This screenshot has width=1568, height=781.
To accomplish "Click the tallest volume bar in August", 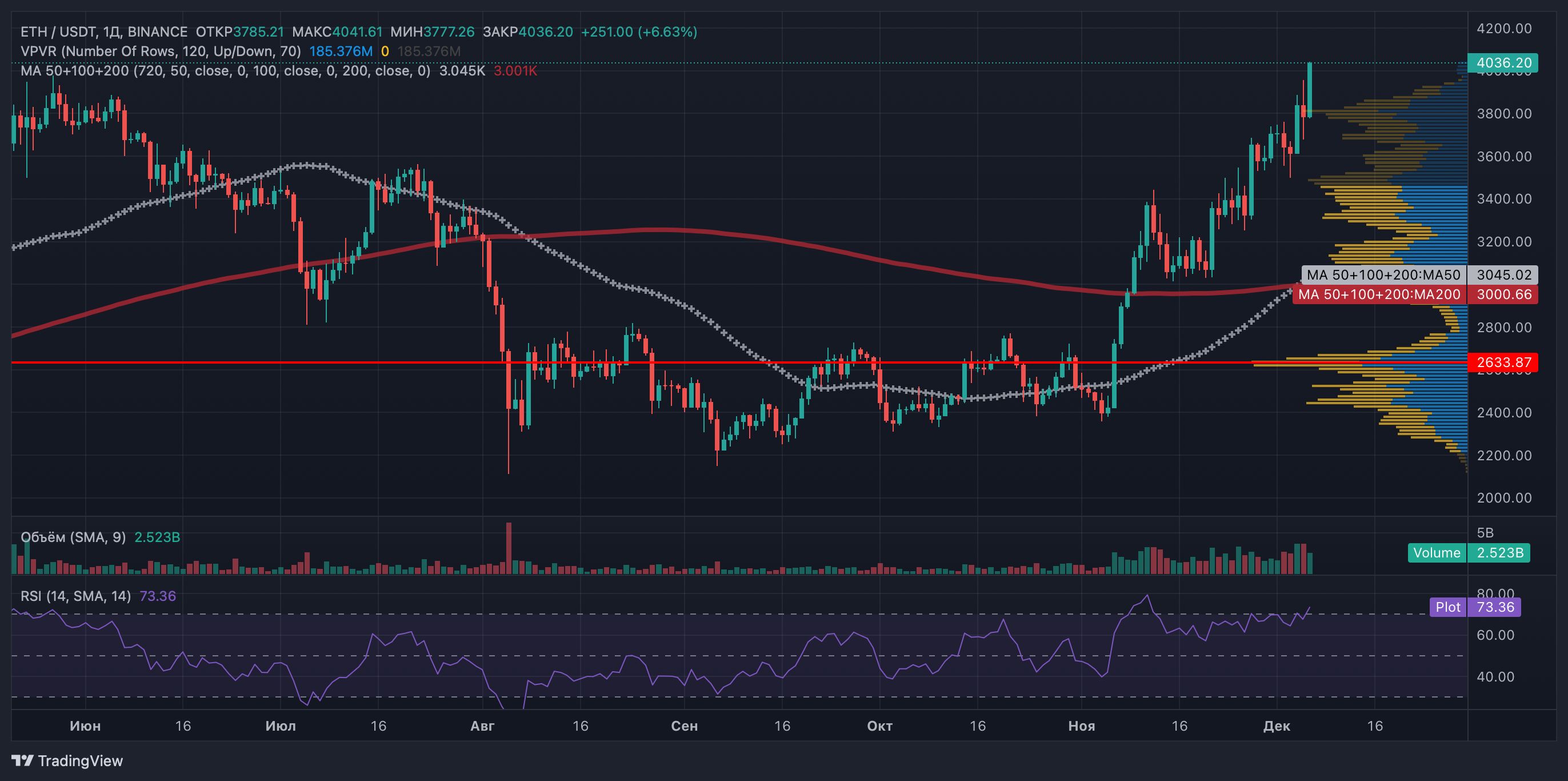I will [509, 547].
